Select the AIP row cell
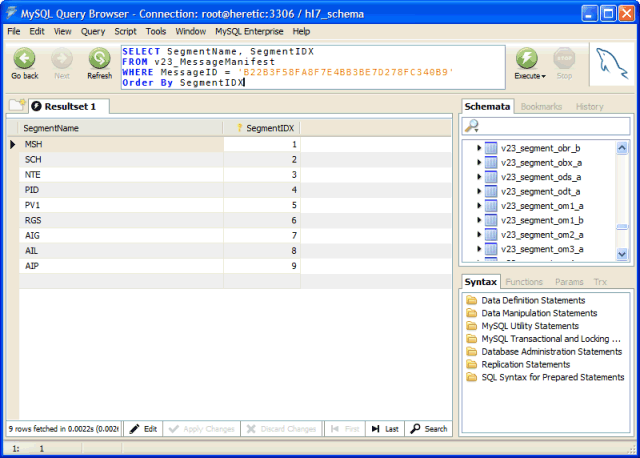The width and height of the screenshot is (640, 458). [x=121, y=266]
